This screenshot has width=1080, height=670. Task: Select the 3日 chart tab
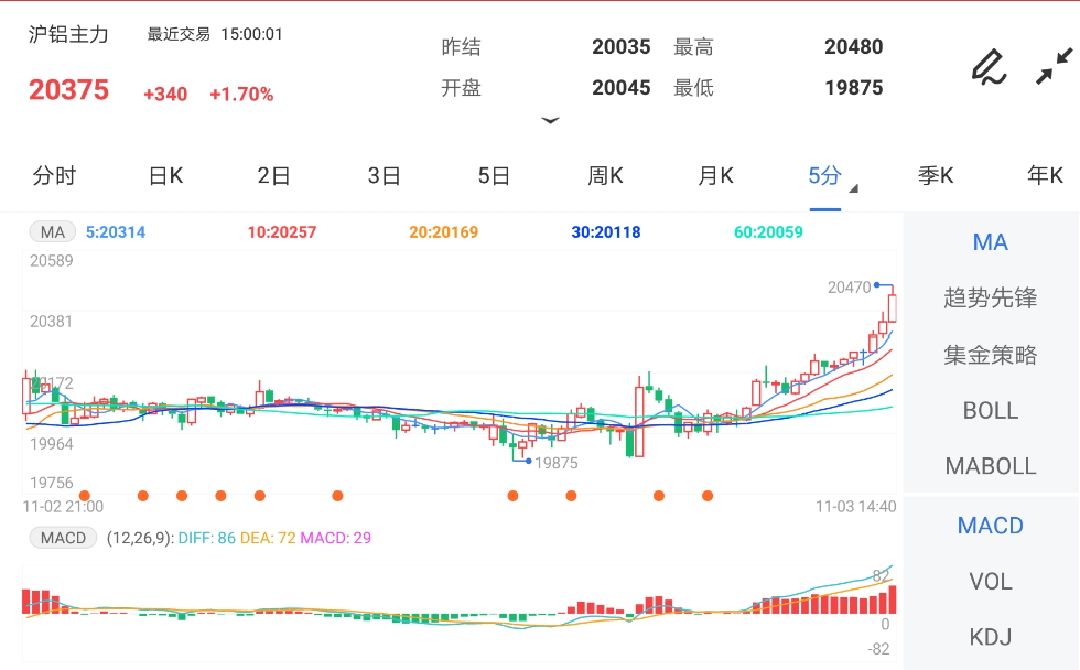pos(384,176)
